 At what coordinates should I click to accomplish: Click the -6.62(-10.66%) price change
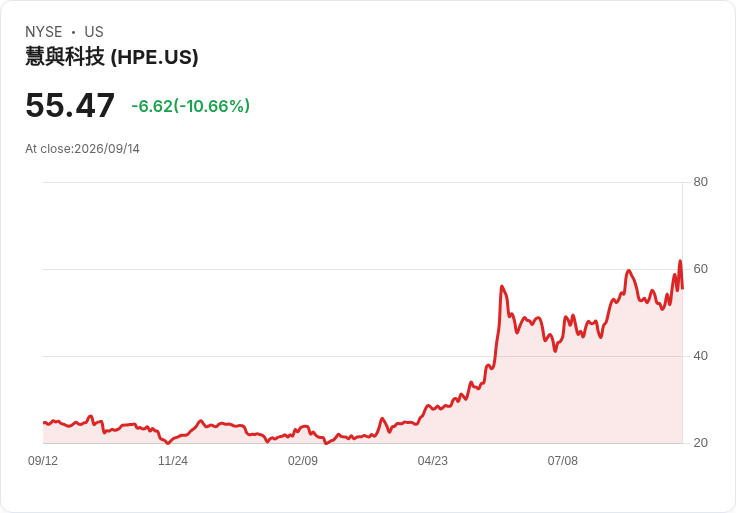point(191,106)
